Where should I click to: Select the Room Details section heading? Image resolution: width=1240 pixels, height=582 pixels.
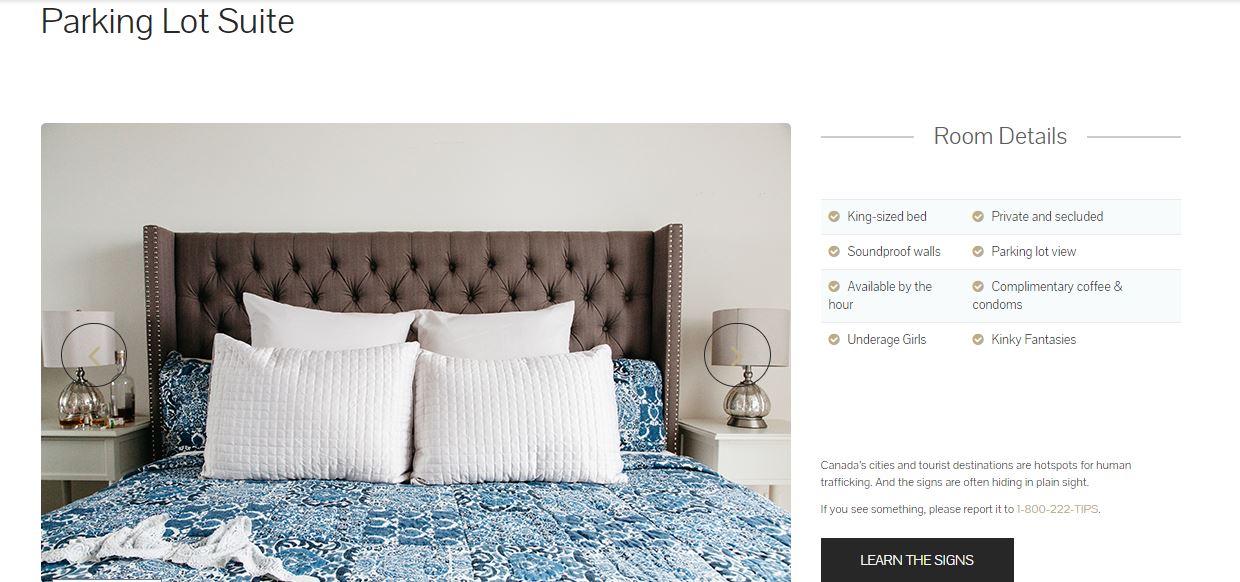tap(1000, 136)
